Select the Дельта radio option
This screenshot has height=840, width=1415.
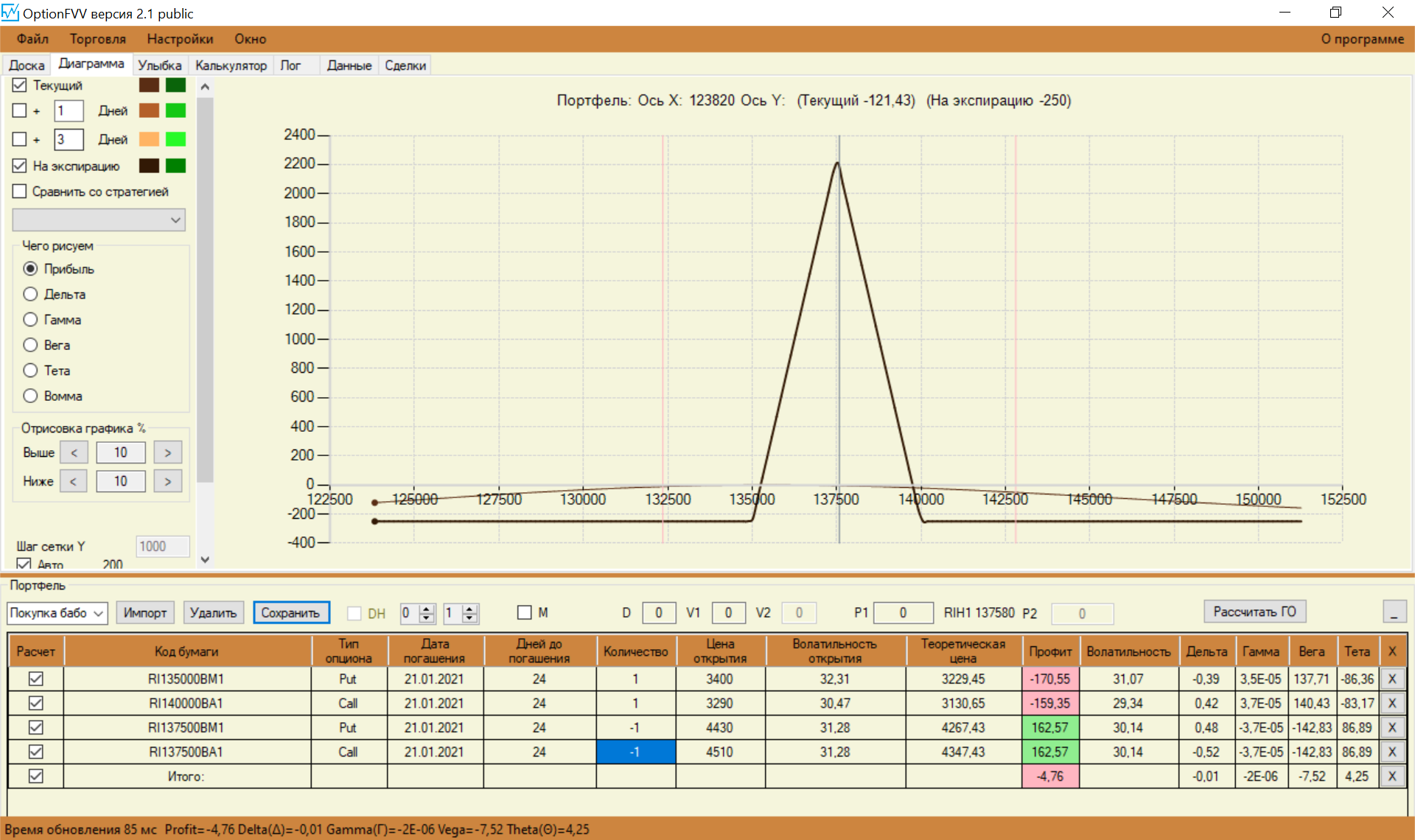30,294
